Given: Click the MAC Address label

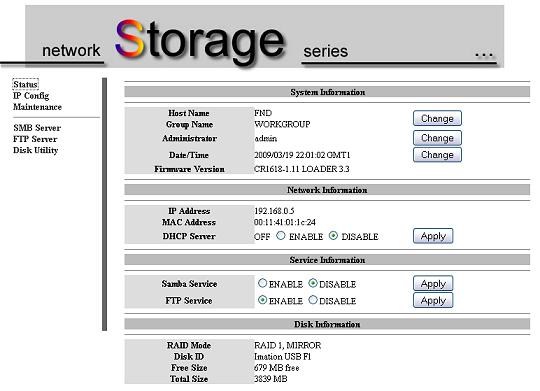Looking at the screenshot, I should [189, 222].
